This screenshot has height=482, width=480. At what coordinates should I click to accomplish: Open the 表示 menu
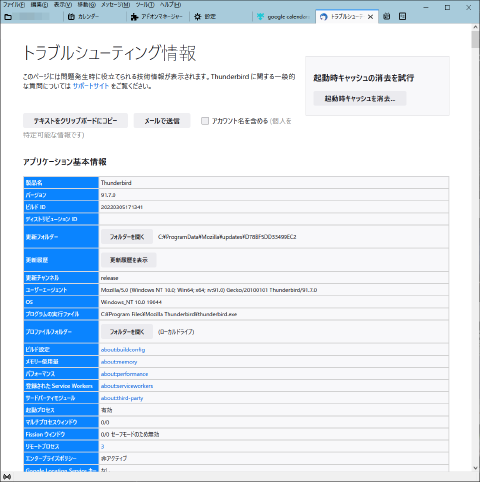(63, 5)
